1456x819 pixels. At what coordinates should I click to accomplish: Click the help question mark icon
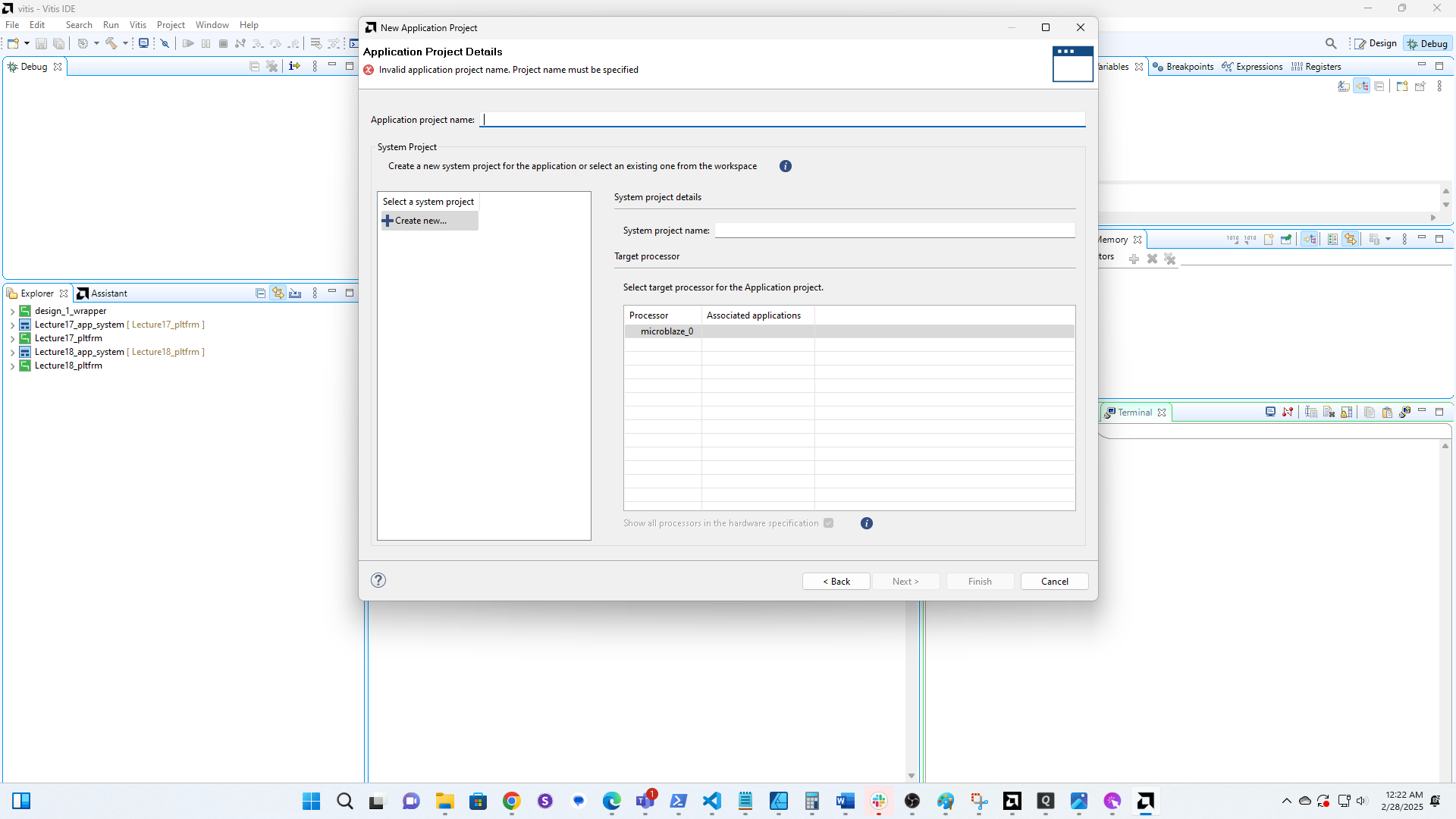tap(378, 580)
